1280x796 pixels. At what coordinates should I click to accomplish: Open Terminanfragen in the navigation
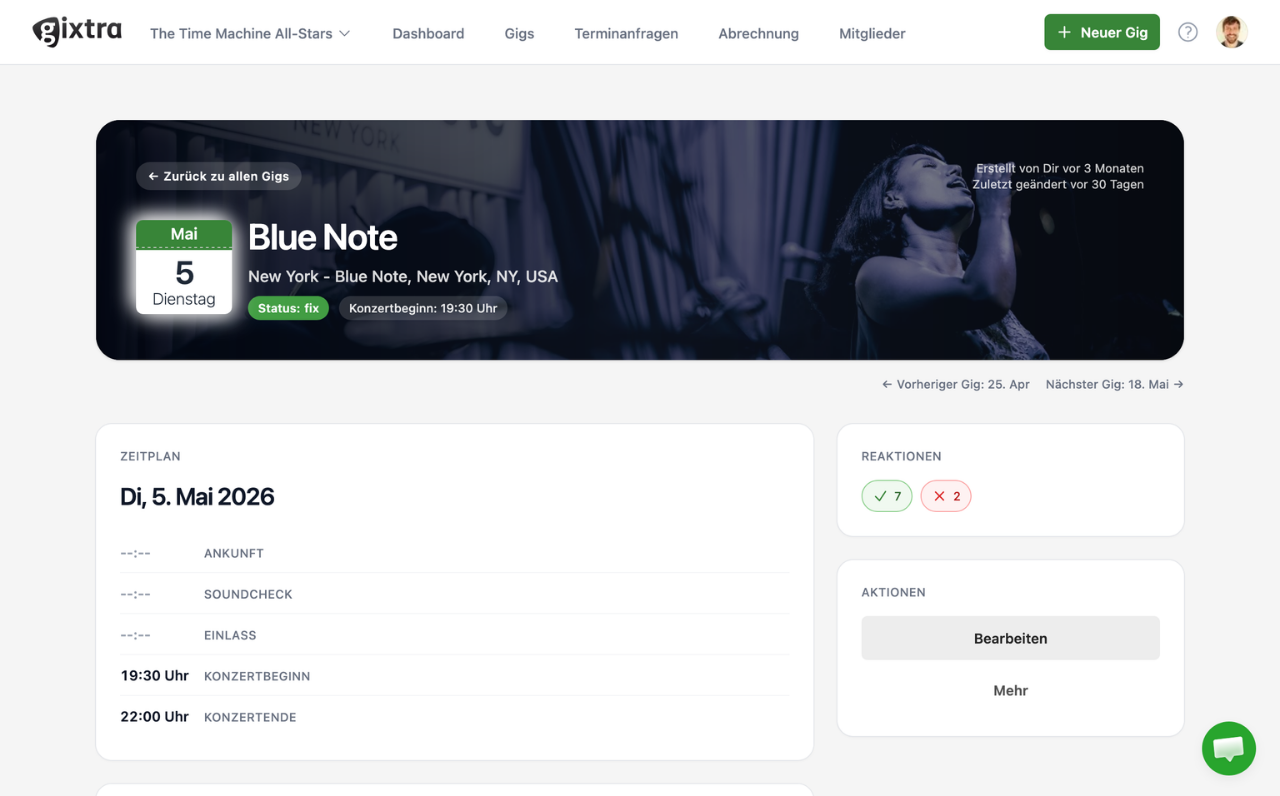[x=626, y=33]
